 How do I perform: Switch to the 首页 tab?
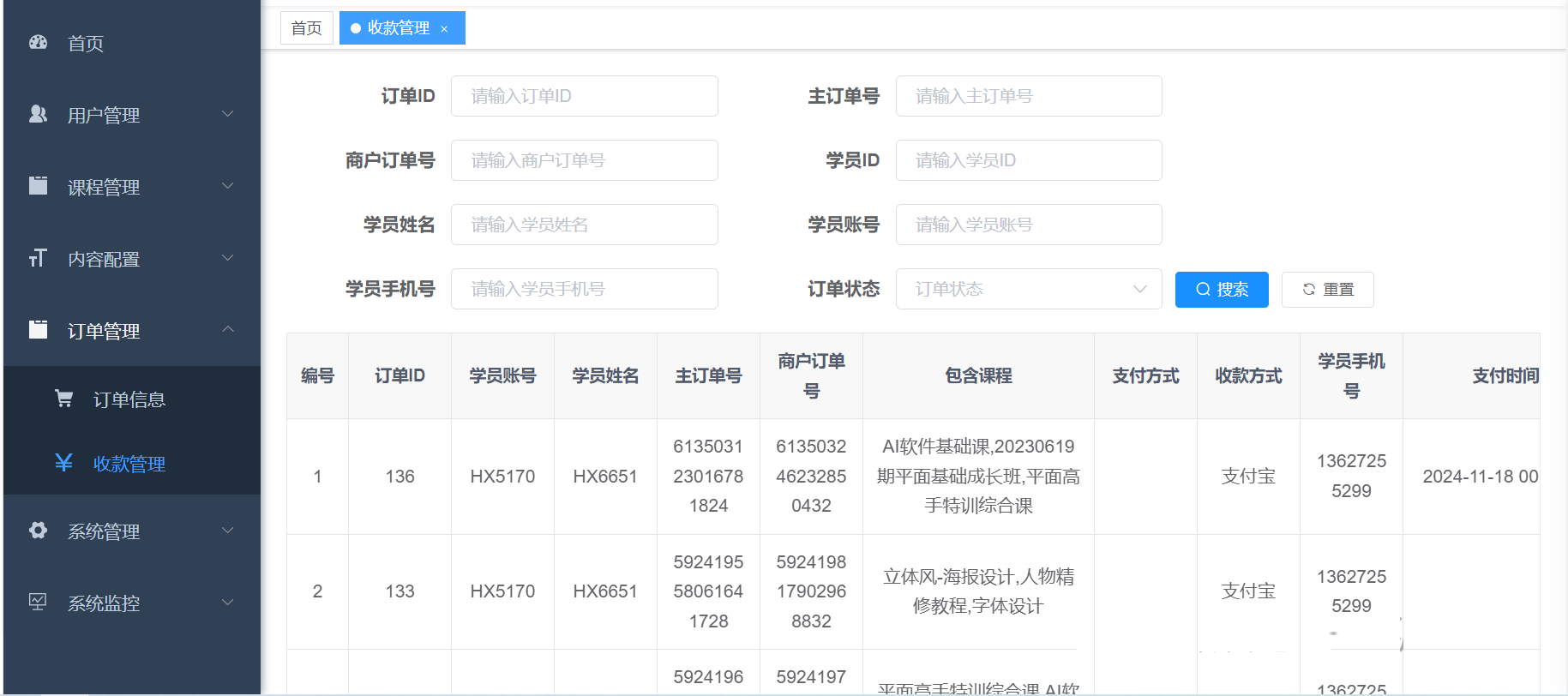(x=306, y=28)
